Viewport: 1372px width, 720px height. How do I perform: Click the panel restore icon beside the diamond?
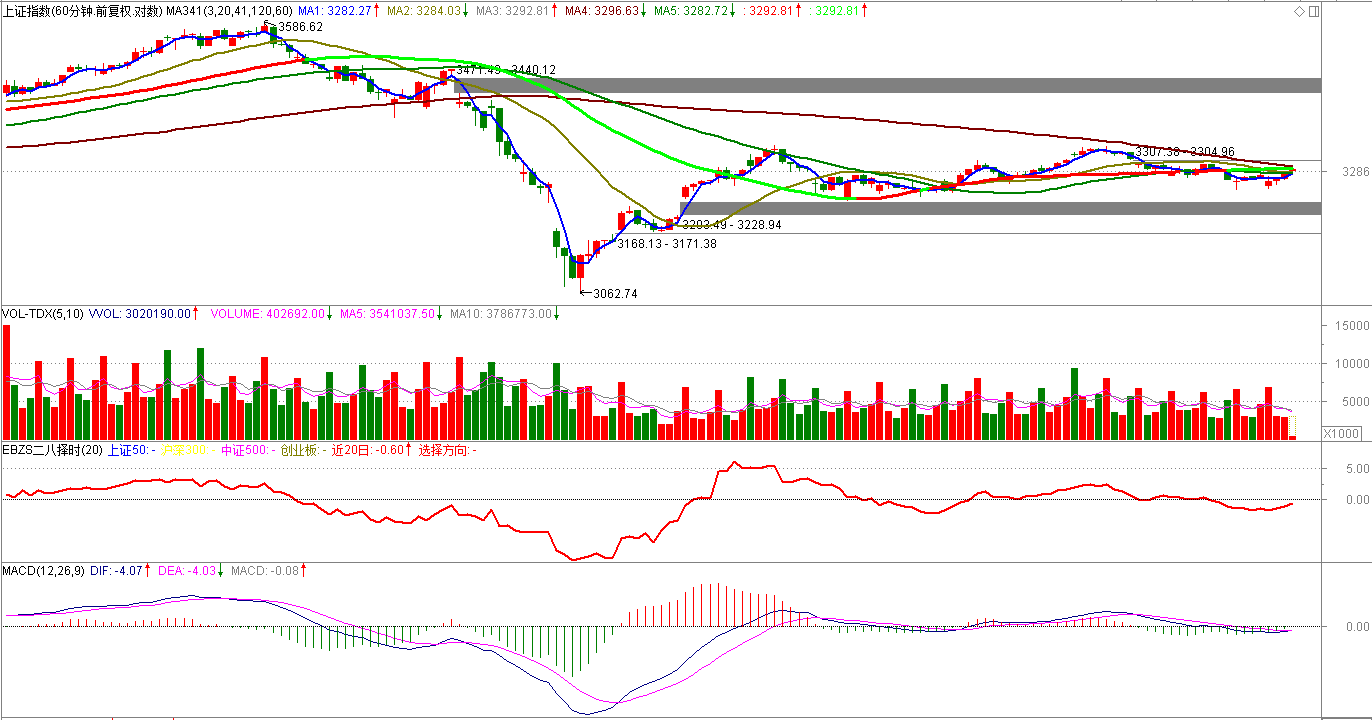coord(1313,11)
